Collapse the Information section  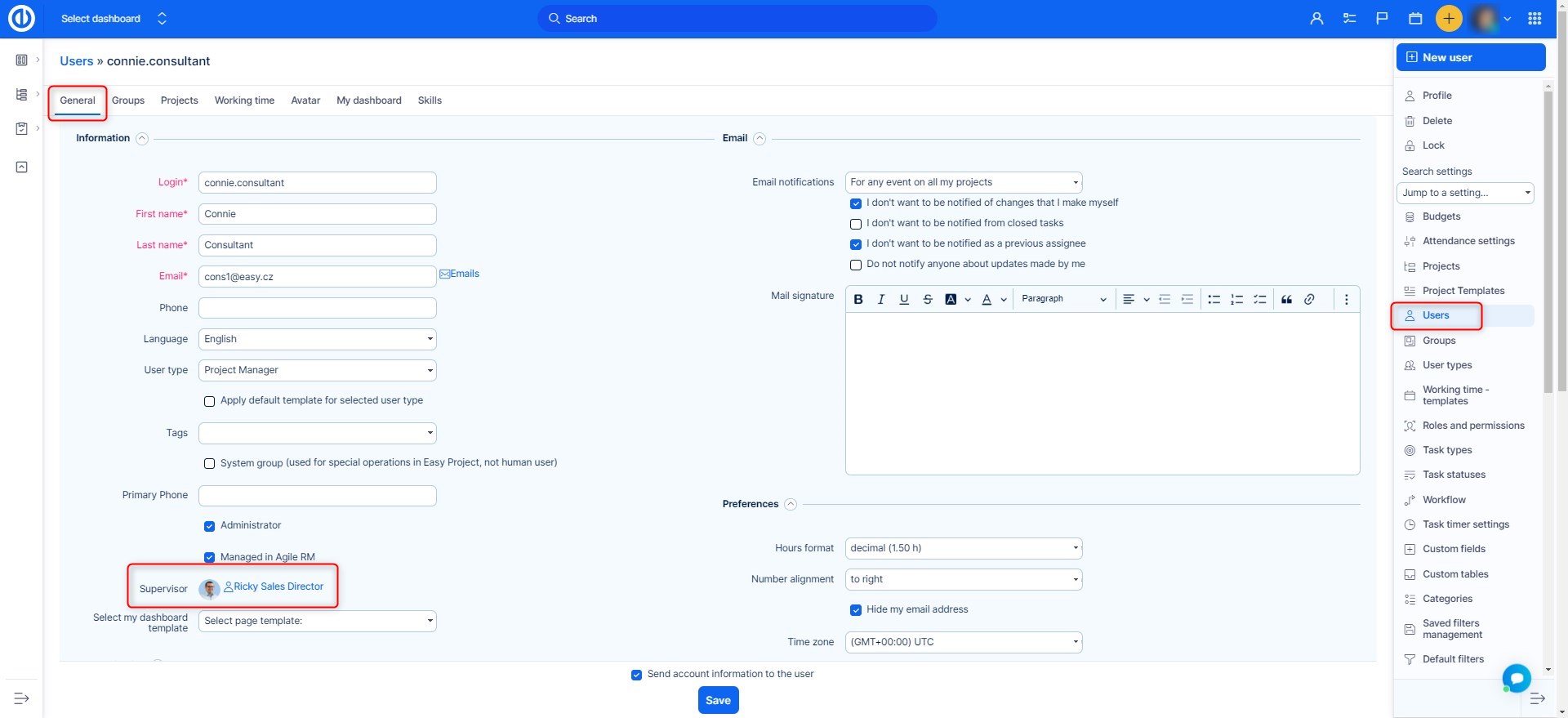[x=142, y=139]
